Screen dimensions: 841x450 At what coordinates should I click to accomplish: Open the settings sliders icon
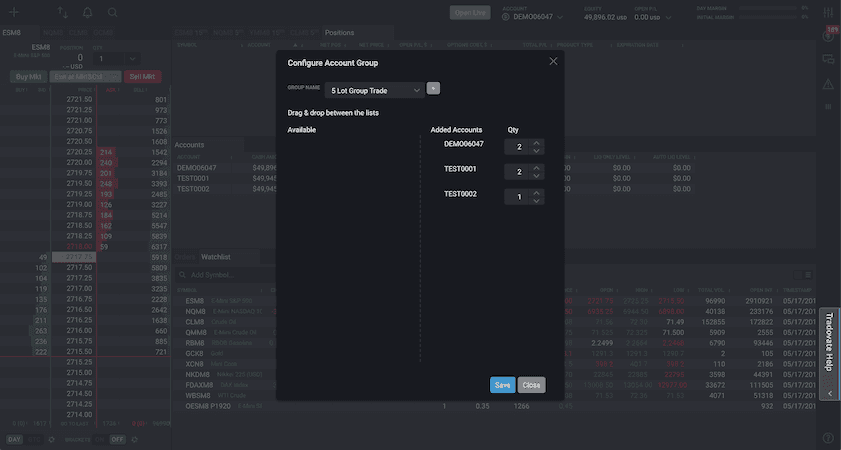(828, 13)
